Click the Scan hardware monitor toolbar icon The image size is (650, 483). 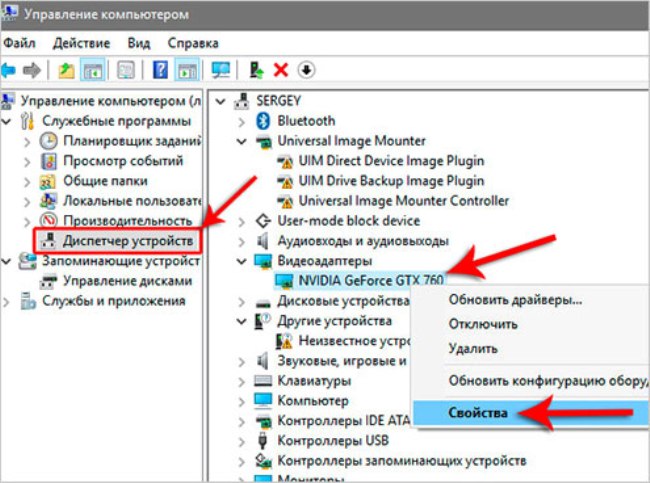tap(221, 70)
